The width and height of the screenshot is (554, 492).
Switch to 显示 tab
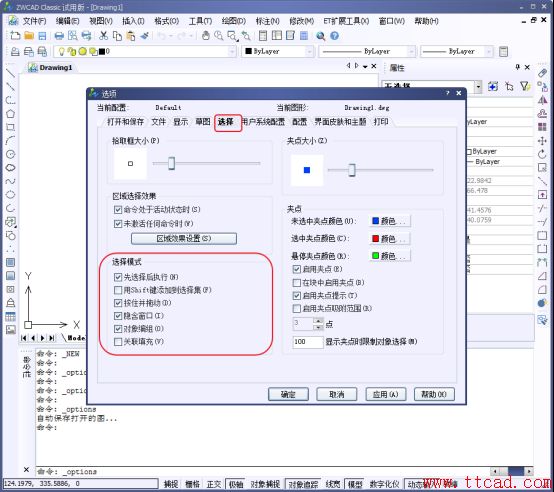pos(181,122)
